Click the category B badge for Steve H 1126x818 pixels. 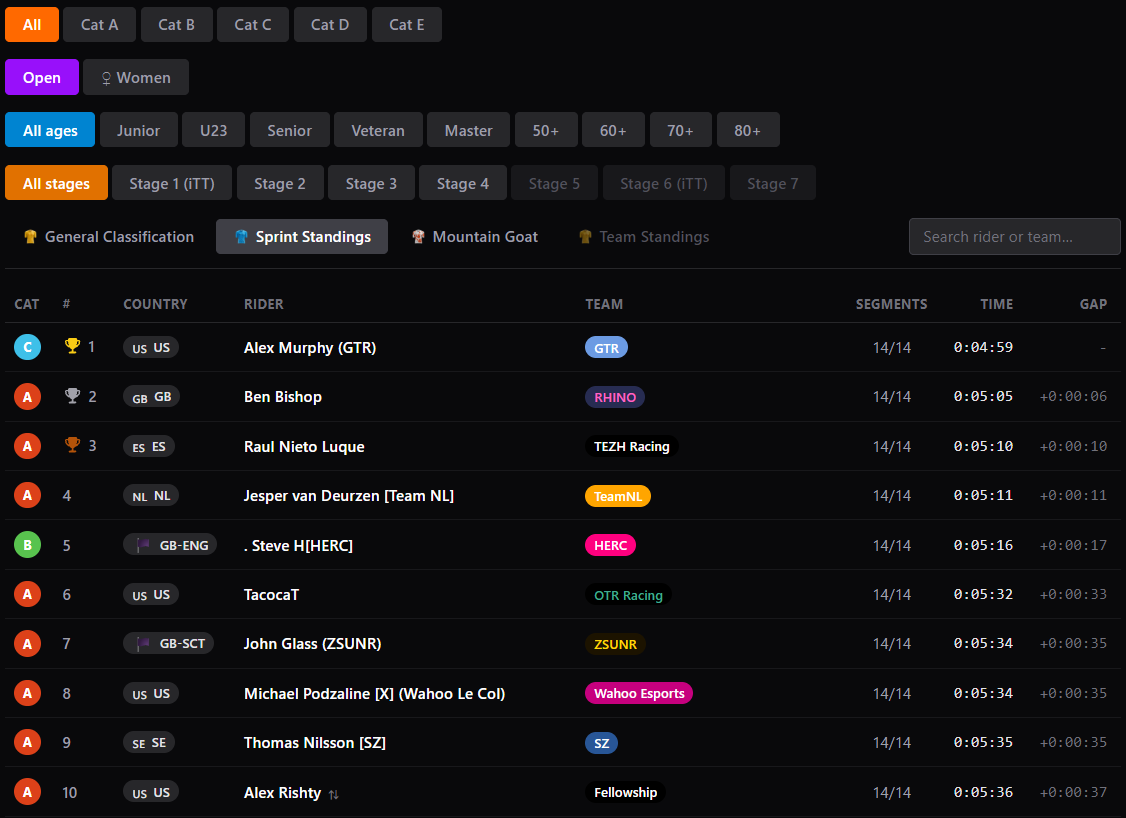[27, 545]
